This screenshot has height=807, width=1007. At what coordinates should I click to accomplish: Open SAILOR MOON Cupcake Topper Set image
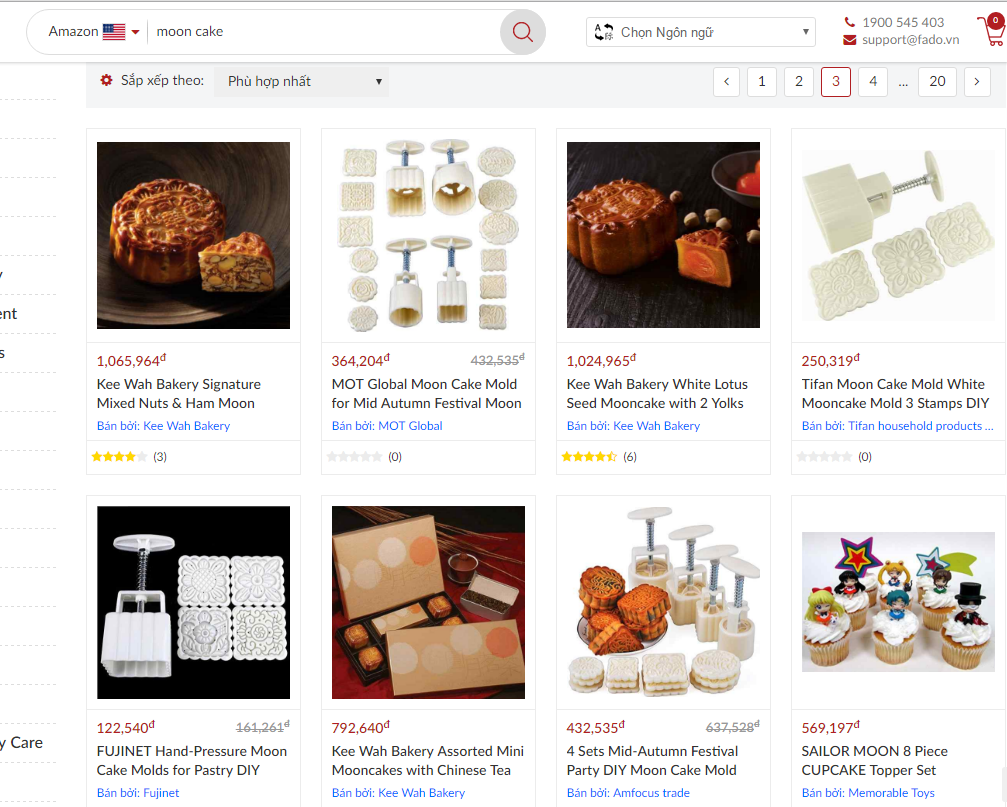point(898,602)
